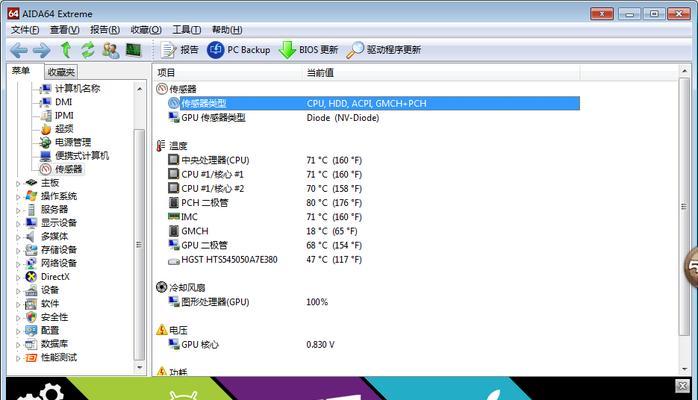Image resolution: width=698 pixels, height=400 pixels.
Task: Go up one level with green up arrow
Action: tap(66, 49)
